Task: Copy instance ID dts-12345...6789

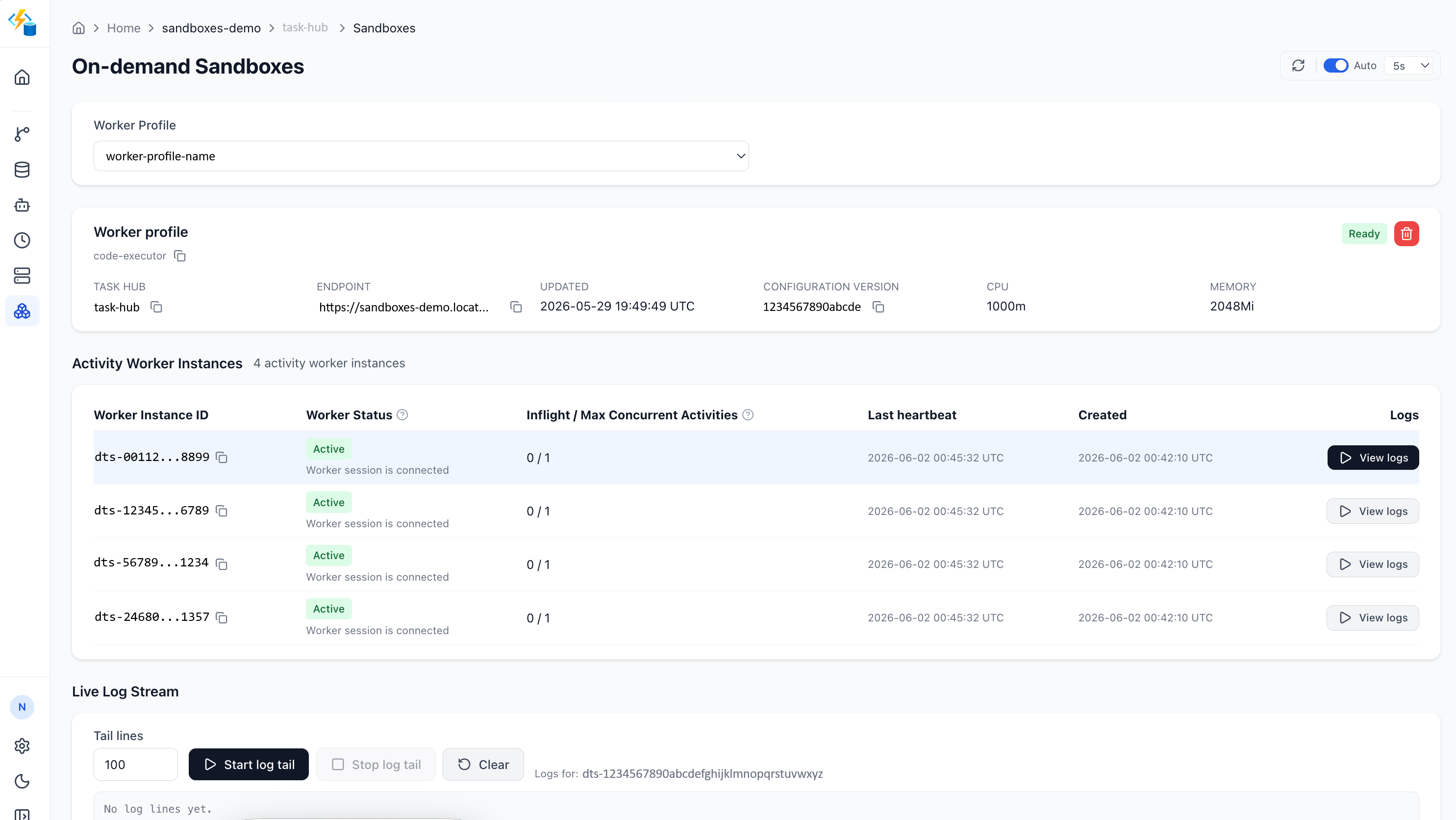Action: point(222,511)
